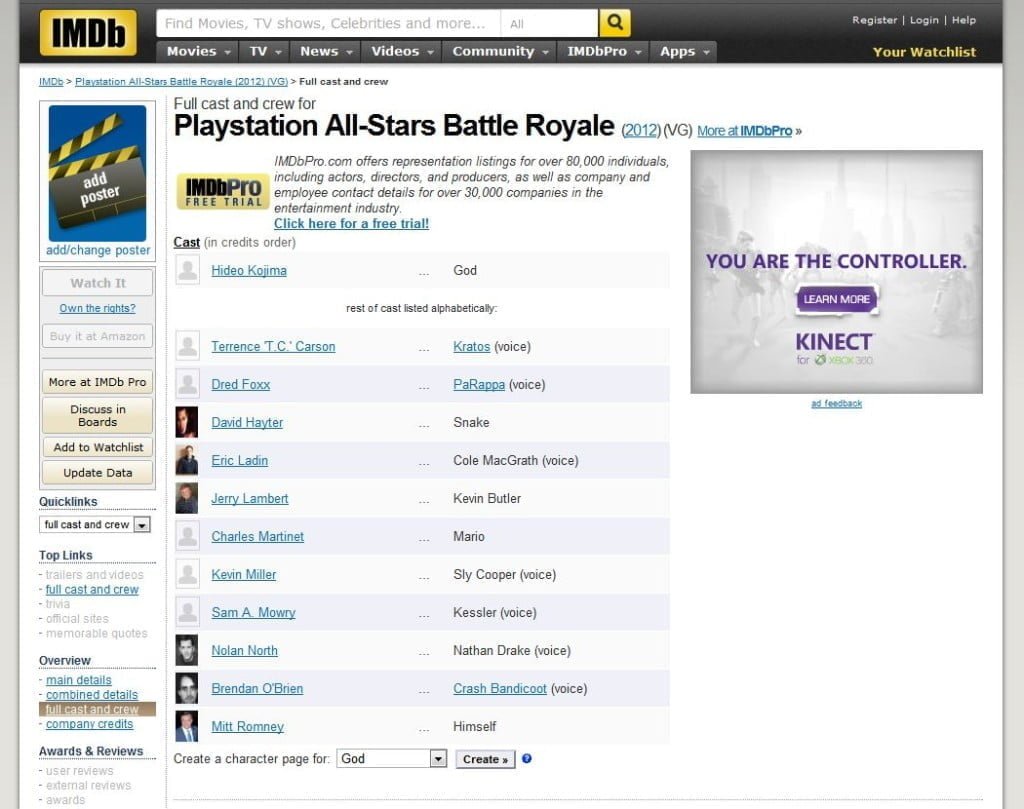Click the combined details overview link
This screenshot has width=1024, height=809.
pos(91,695)
